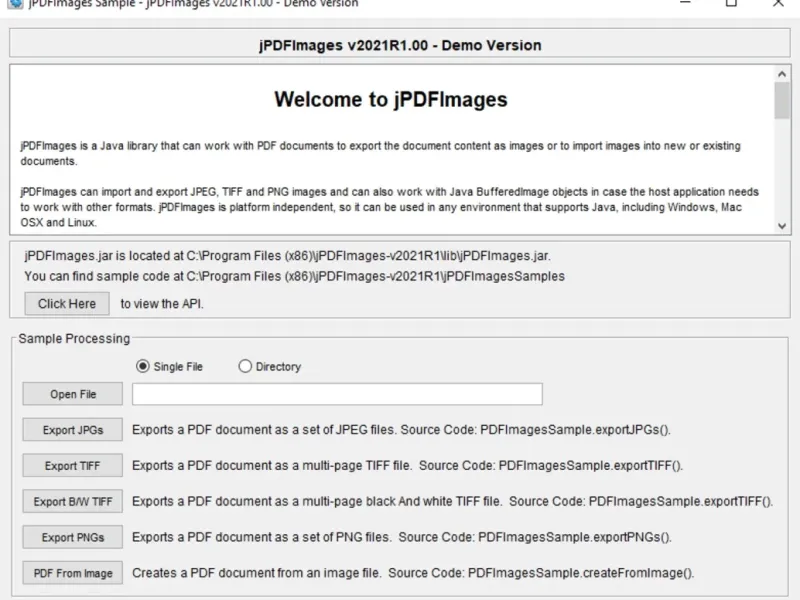Open a file with Open File button
800x600 pixels.
click(72, 394)
